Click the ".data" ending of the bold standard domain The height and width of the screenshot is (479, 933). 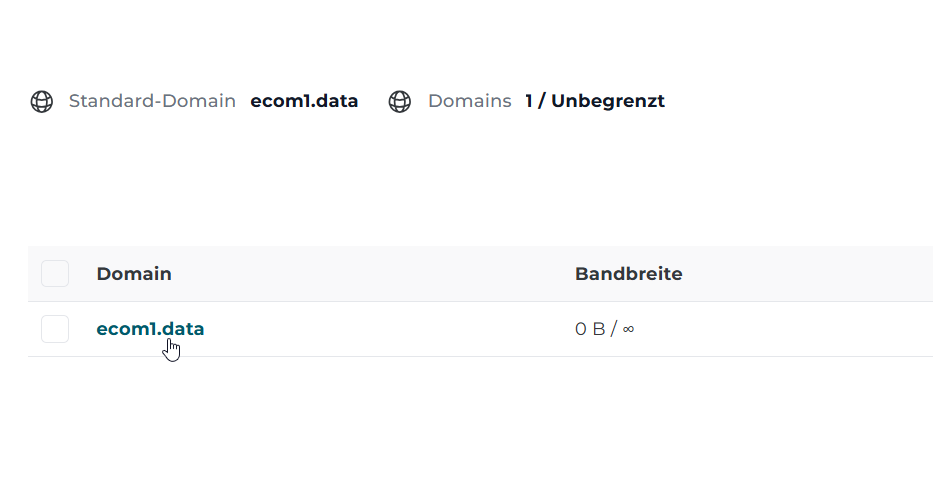(335, 101)
